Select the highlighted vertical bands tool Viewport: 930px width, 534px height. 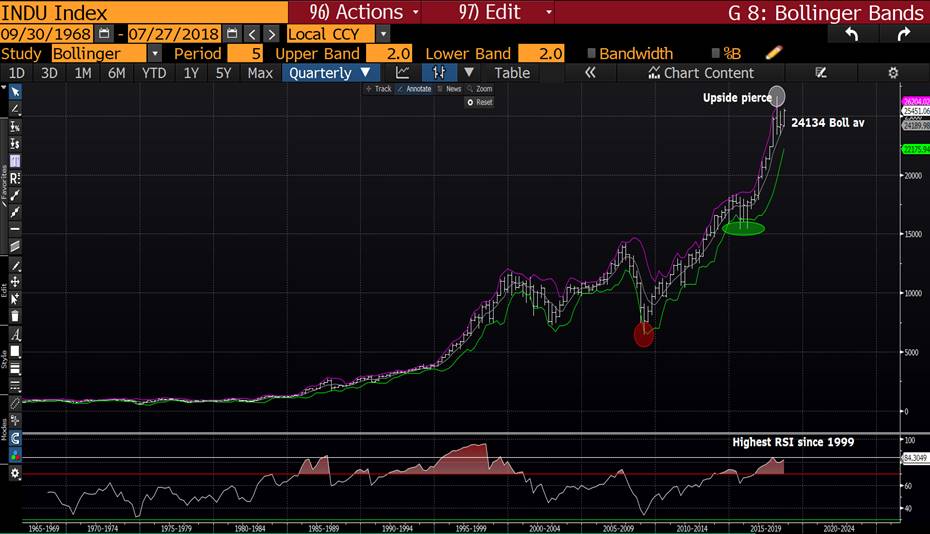(15, 161)
